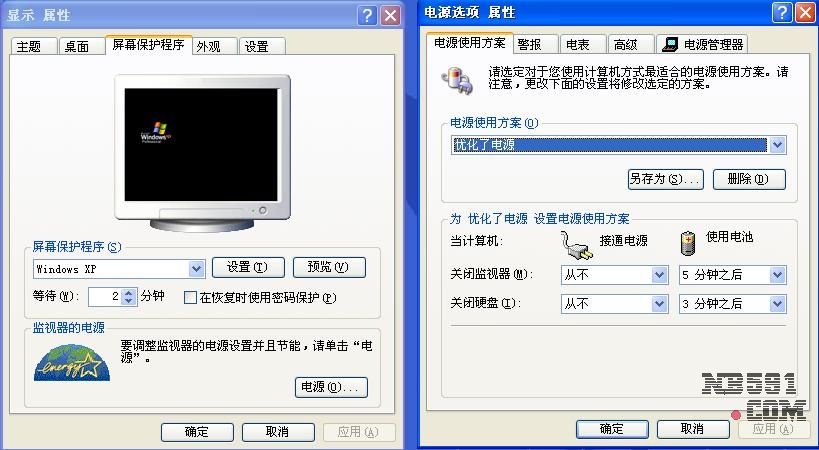Image resolution: width=819 pixels, height=450 pixels.
Task: Expand 关闭硬盘 plugged-in 从不 dropdown
Action: point(659,304)
